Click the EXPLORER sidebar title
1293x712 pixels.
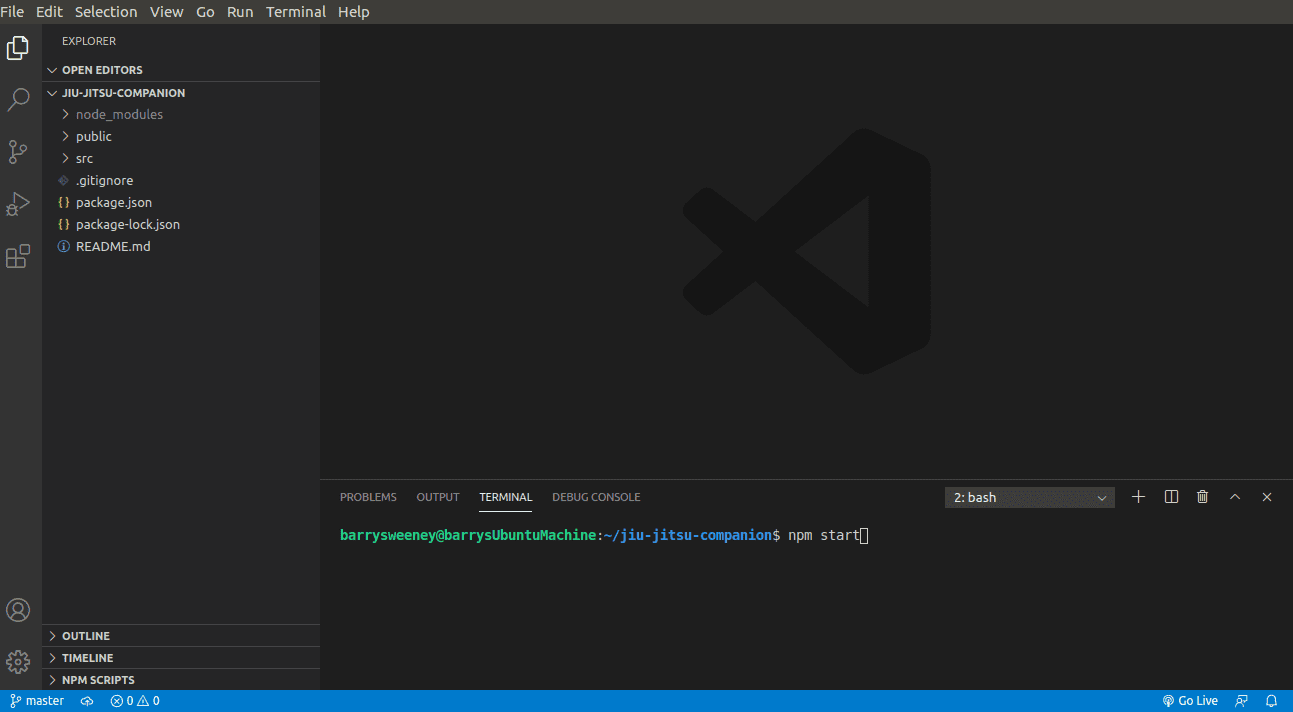(x=89, y=41)
